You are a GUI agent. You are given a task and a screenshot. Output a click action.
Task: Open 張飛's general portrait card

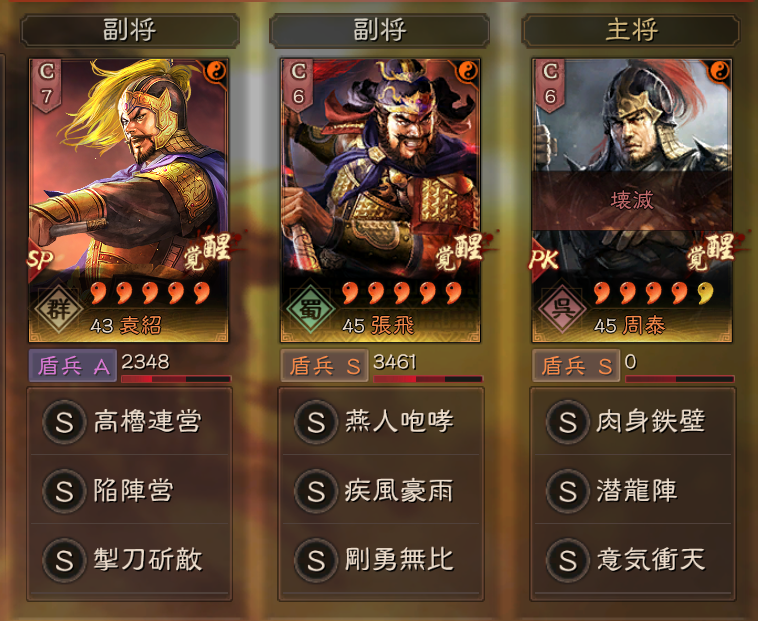click(x=380, y=200)
